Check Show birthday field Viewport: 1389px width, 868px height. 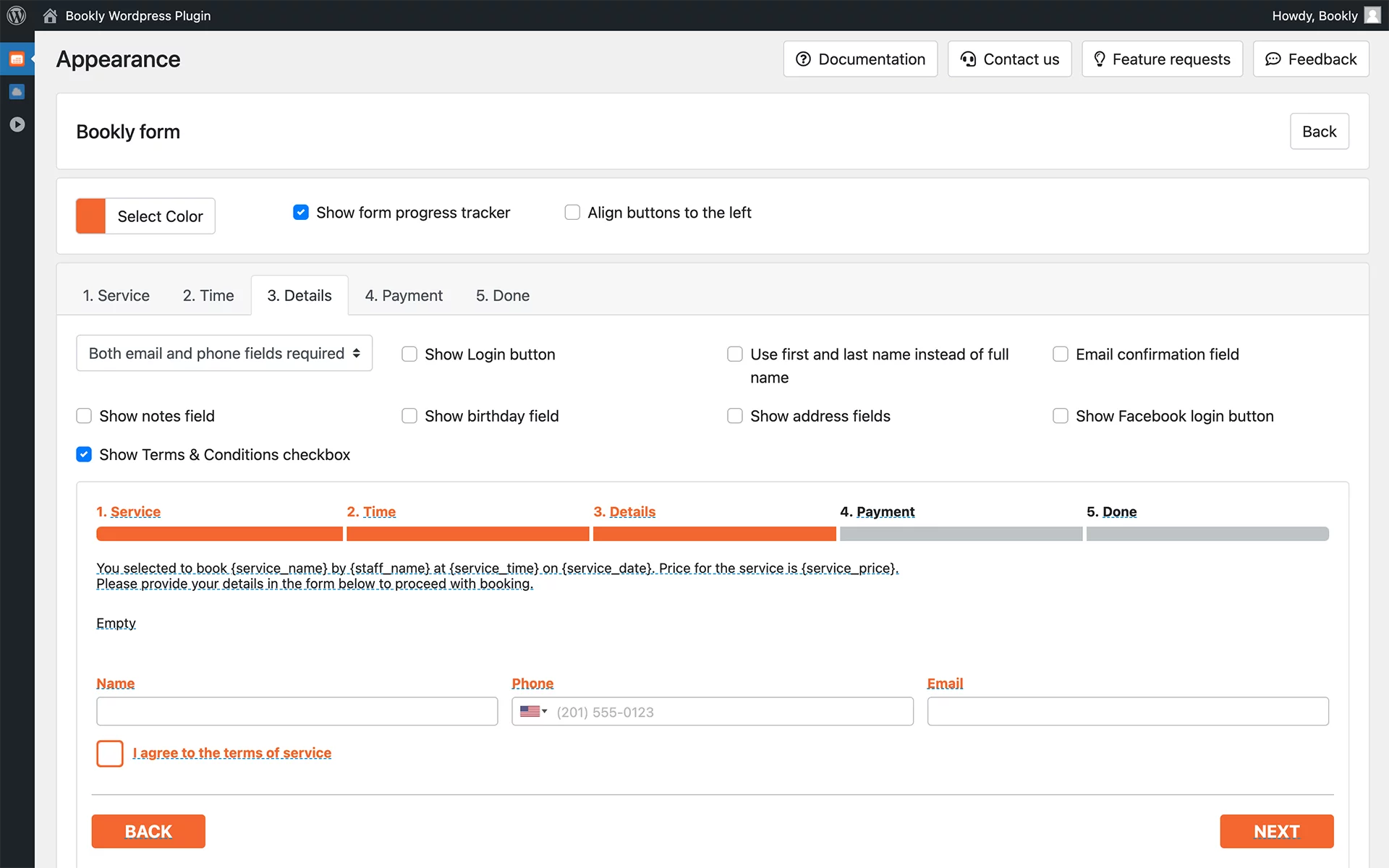coord(409,416)
